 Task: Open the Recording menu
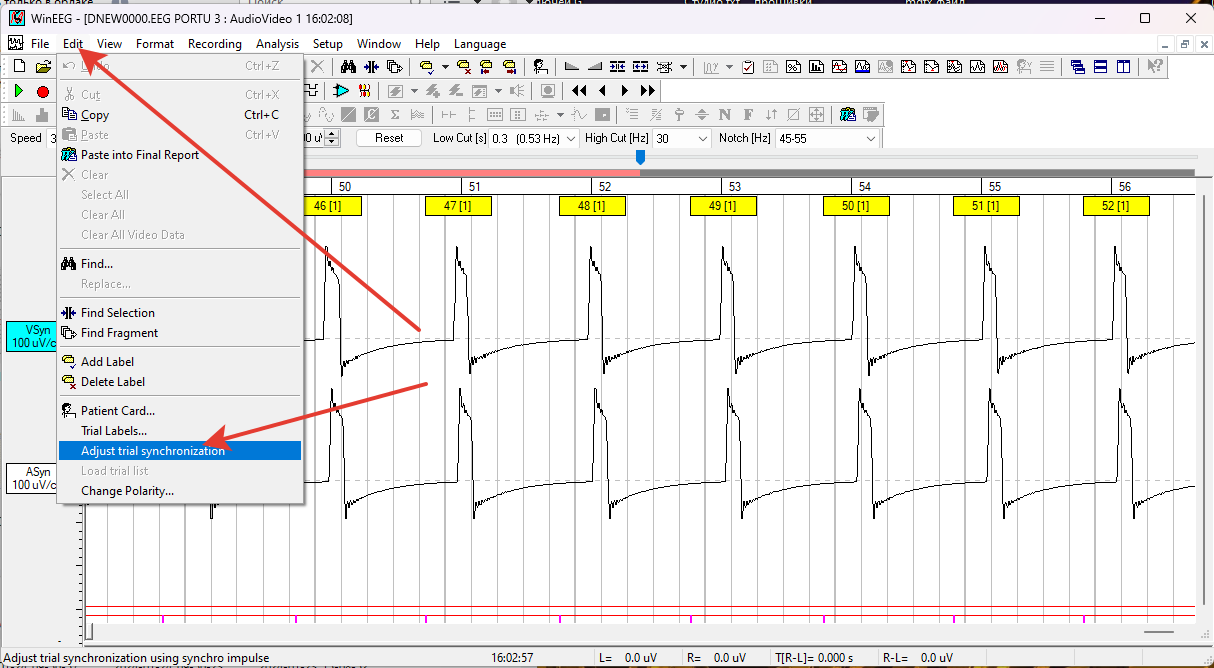click(215, 44)
